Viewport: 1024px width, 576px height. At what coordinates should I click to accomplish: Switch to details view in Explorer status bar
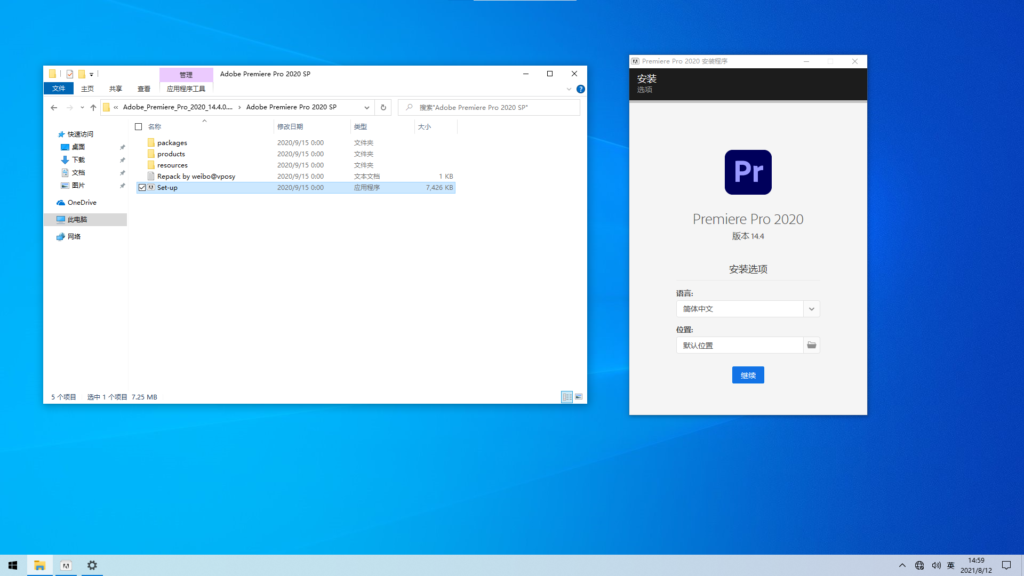coord(567,396)
